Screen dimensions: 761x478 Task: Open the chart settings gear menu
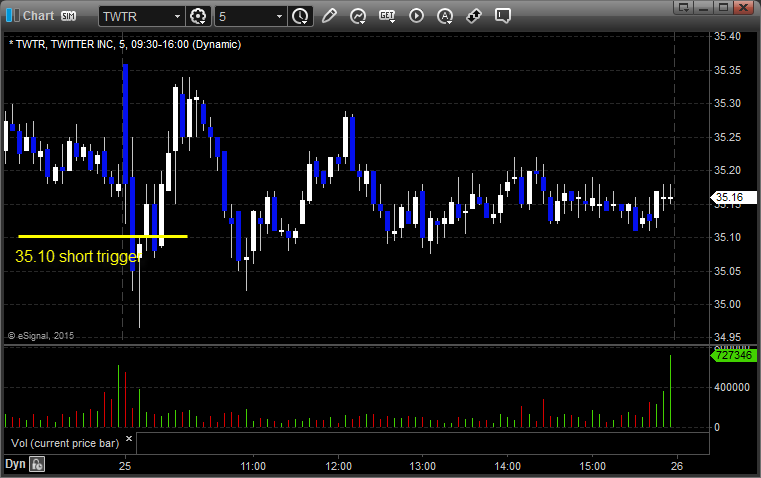[198, 16]
